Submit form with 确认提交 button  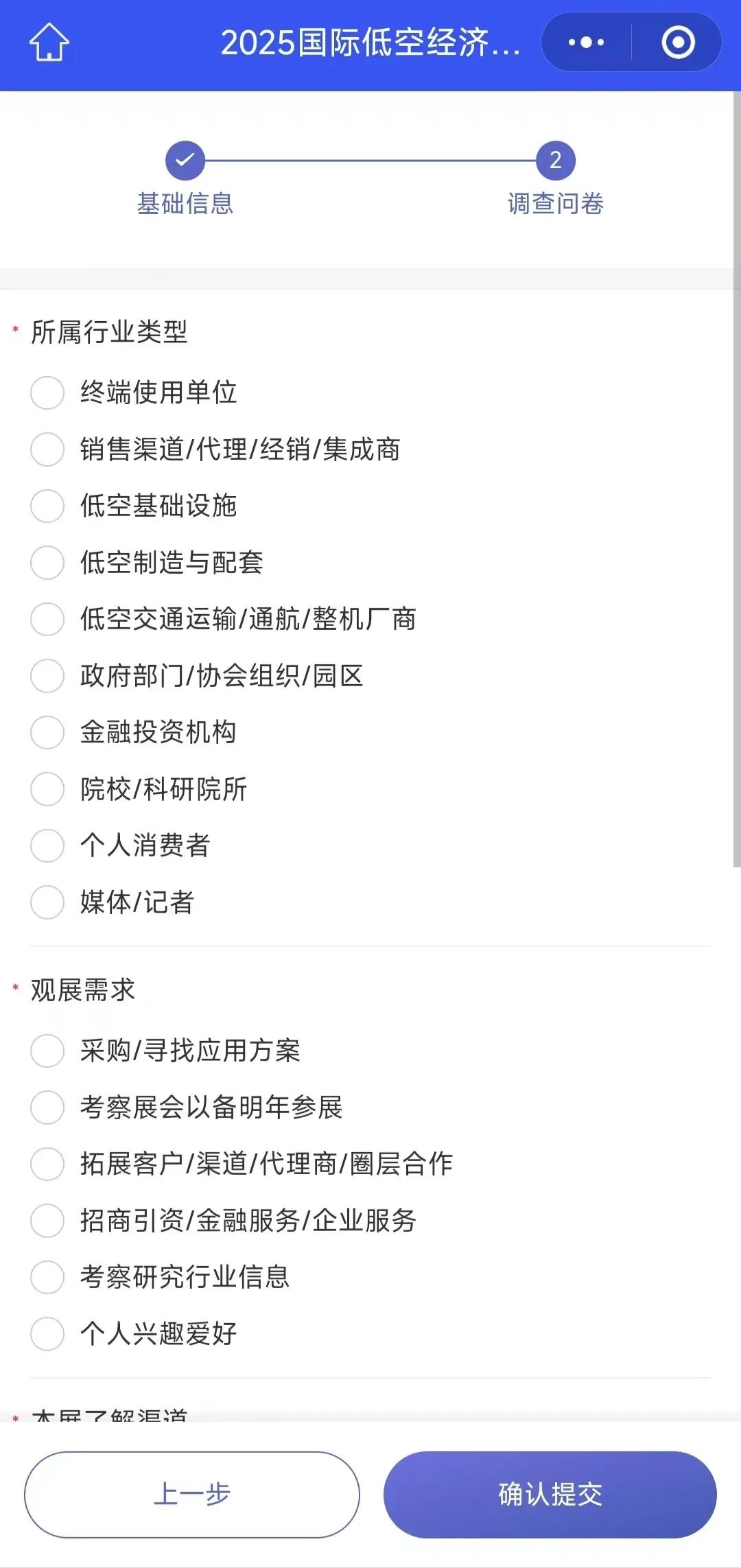[x=550, y=1495]
